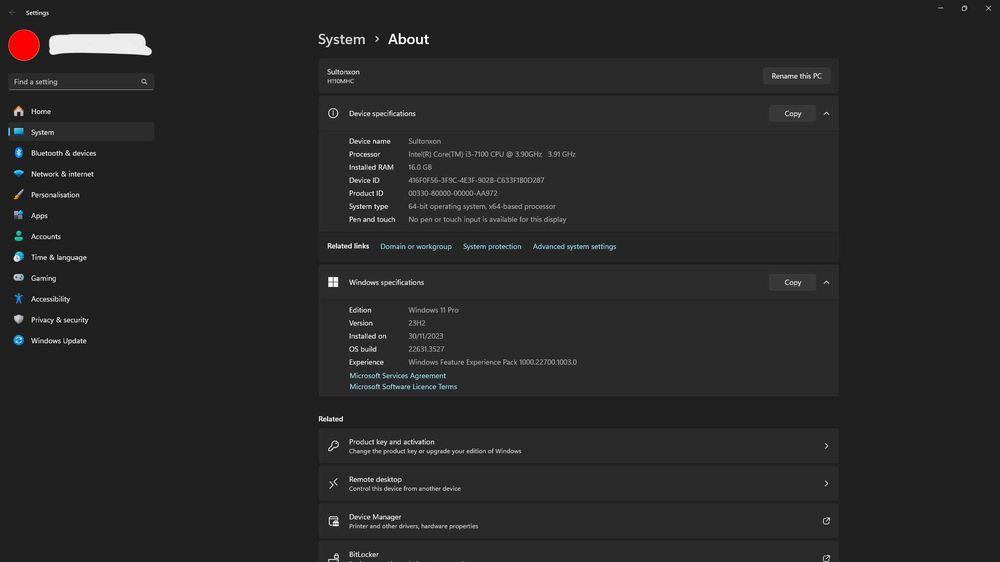Screen dimensions: 1000x562
Task: Select Apps in the sidebar menu
Action: click(39, 216)
